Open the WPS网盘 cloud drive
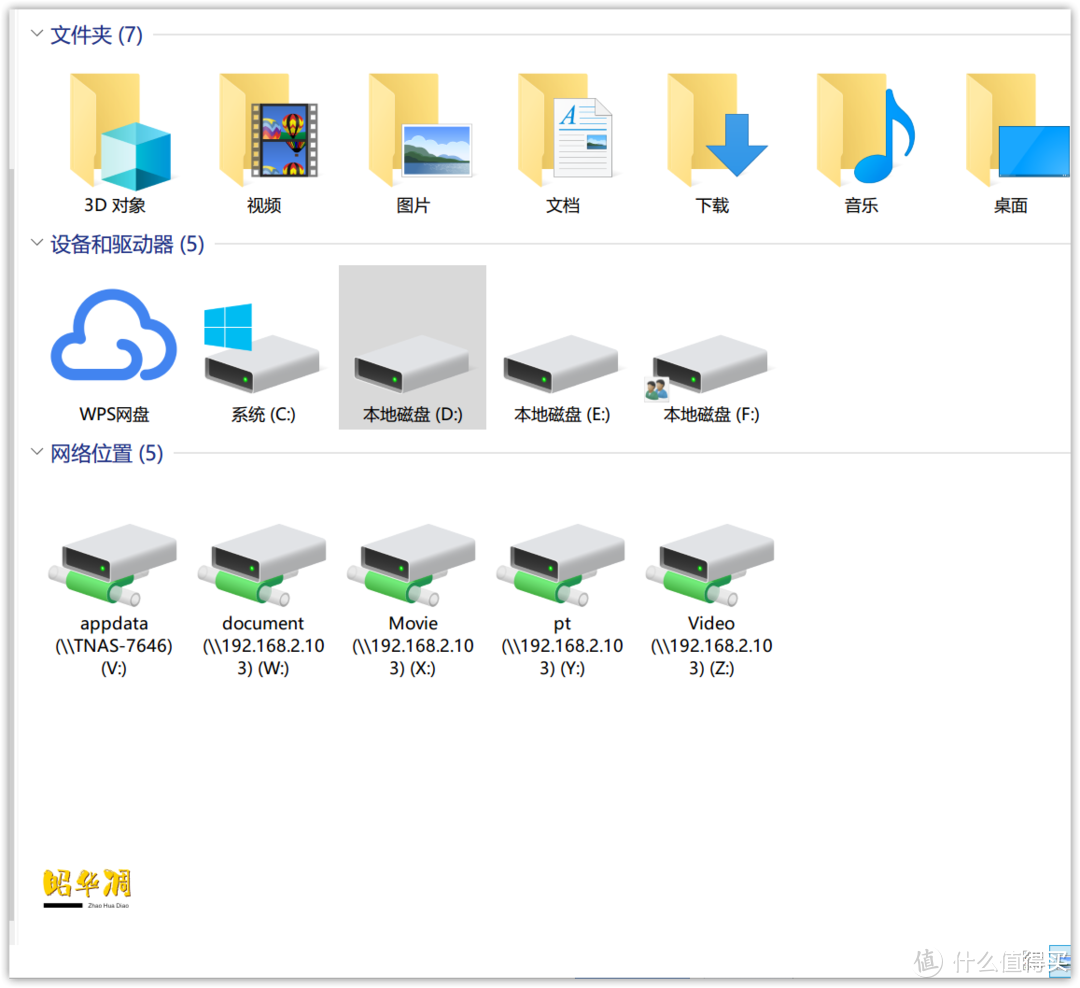Viewport: 1080px width, 988px height. click(113, 340)
